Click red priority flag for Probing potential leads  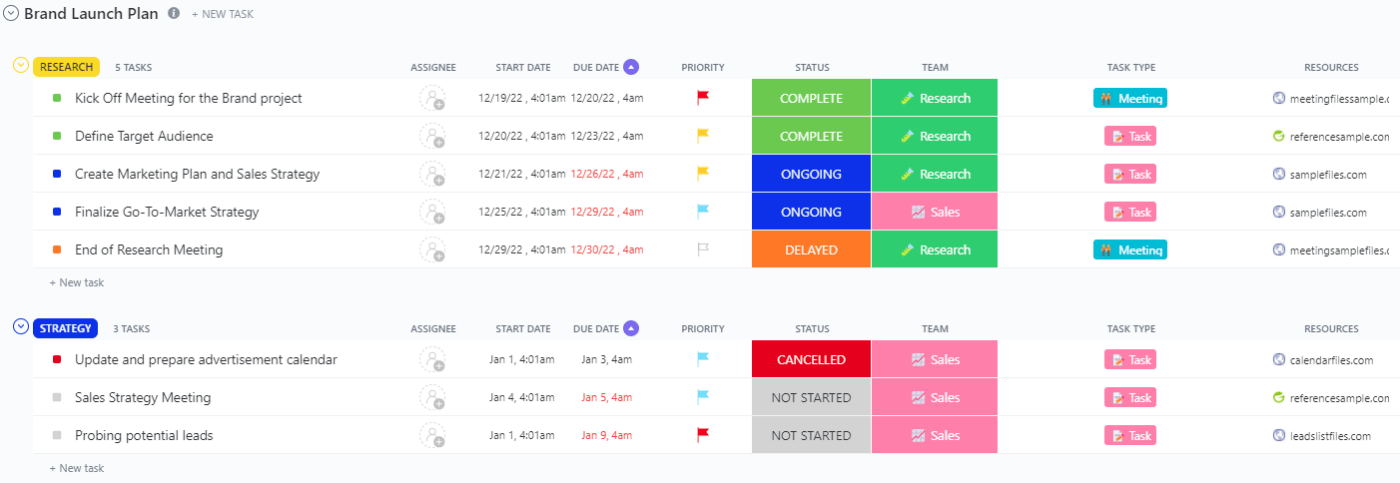point(702,435)
